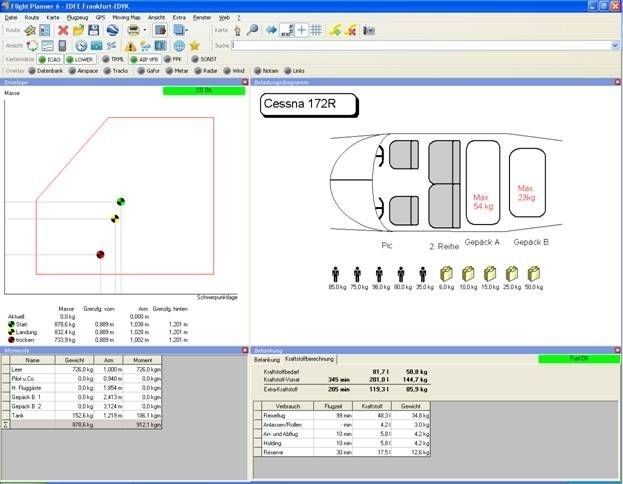Click the Pilot u.Co. weight cell
This screenshot has height=484, width=623.
75,379
